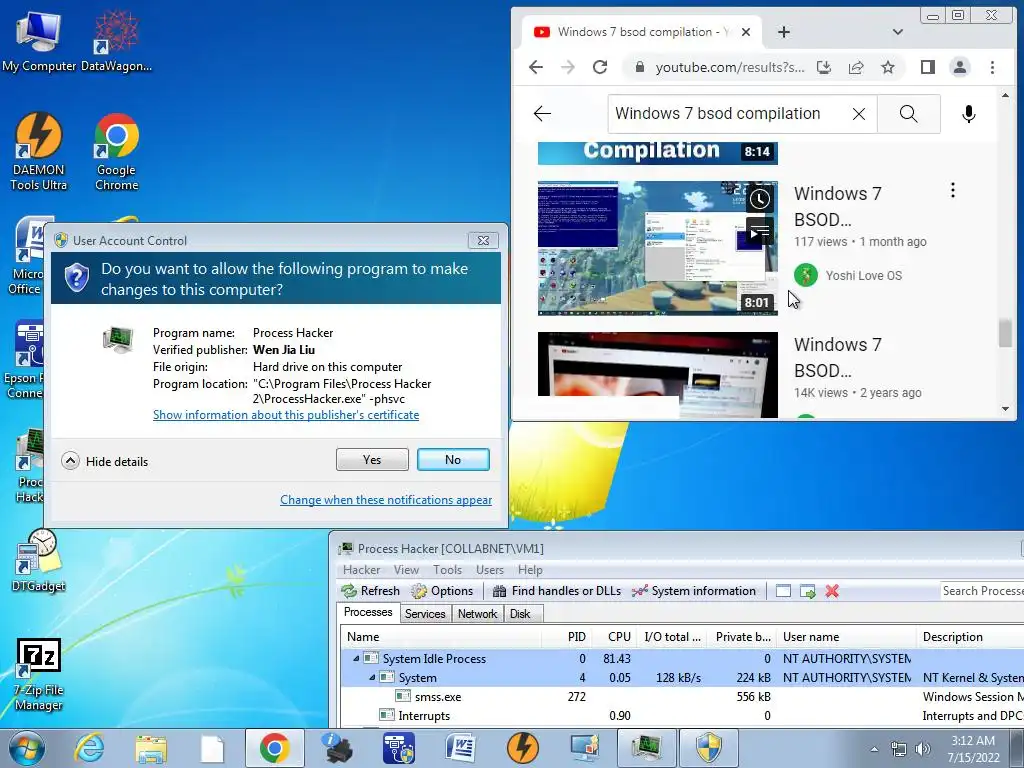Image resolution: width=1024 pixels, height=768 pixels.
Task: Open Microsoft Word from taskbar
Action: click(462, 748)
